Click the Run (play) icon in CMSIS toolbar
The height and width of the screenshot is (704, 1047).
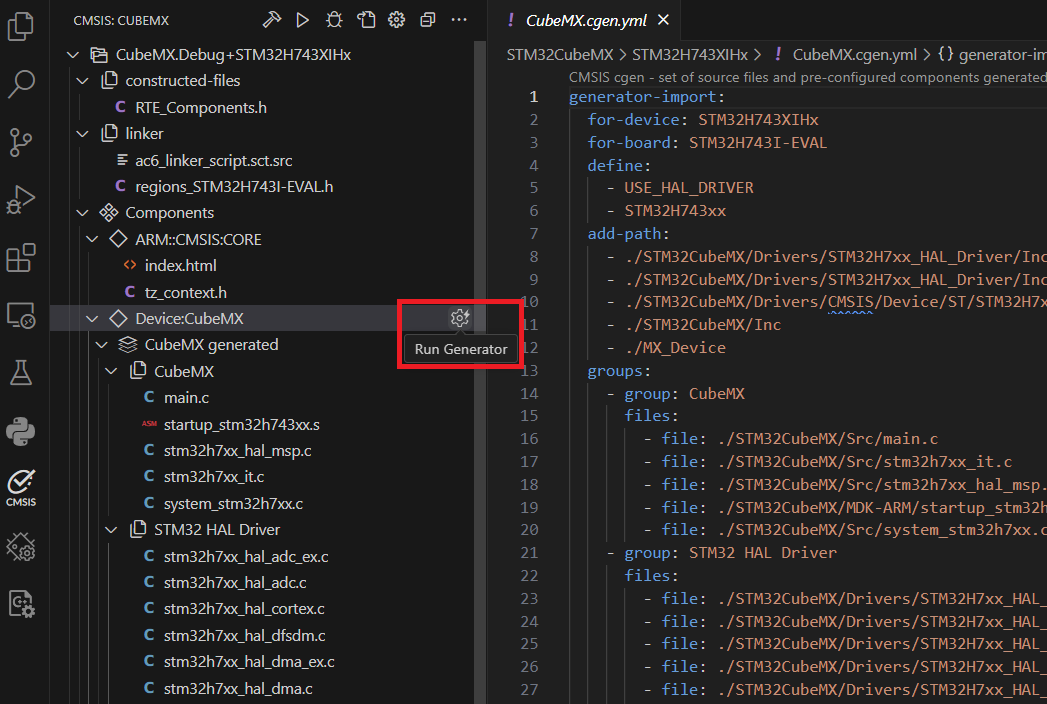pyautogui.click(x=300, y=19)
